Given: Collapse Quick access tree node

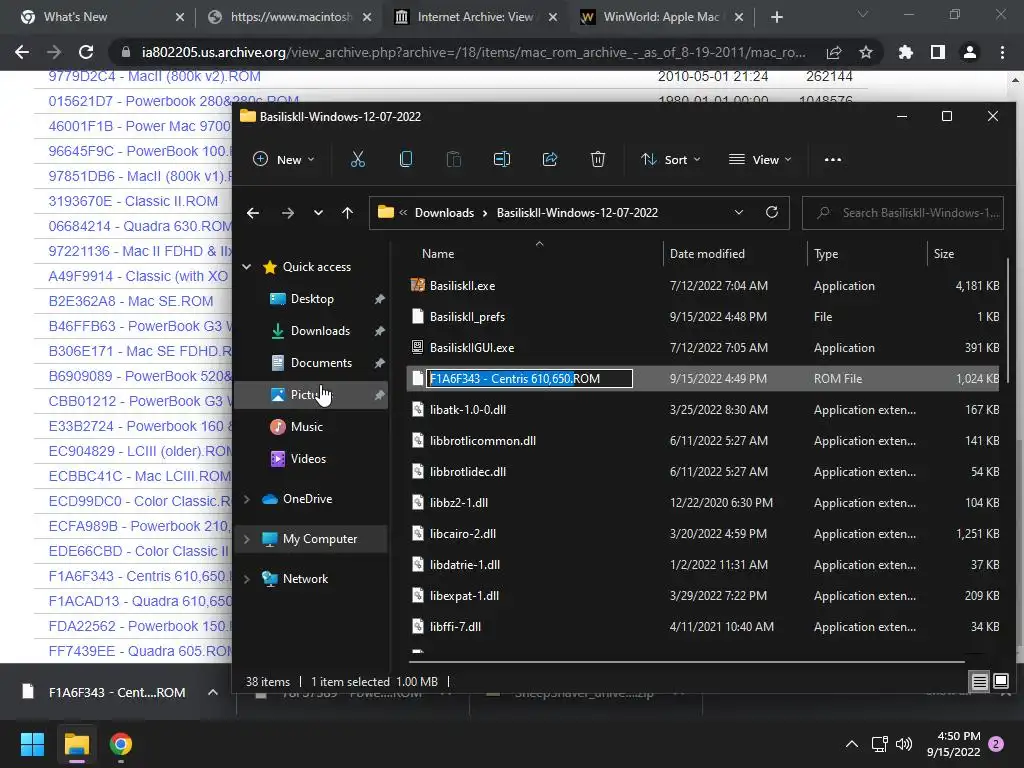Looking at the screenshot, I should click(247, 266).
